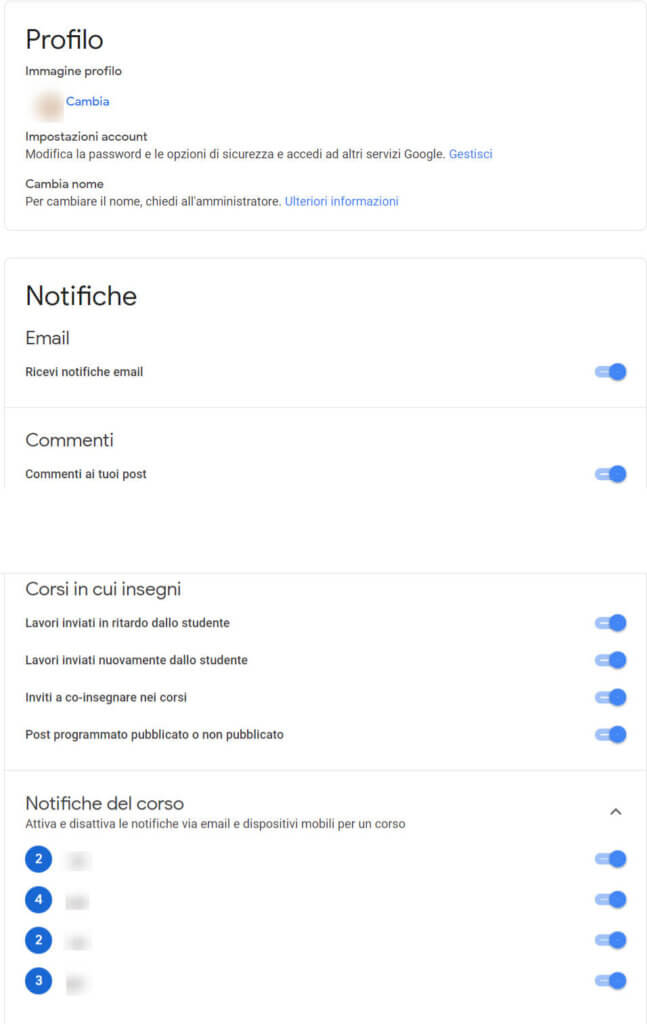
Task: Toggle Post programmato pubblicato o non pubblicato
Action: (611, 734)
